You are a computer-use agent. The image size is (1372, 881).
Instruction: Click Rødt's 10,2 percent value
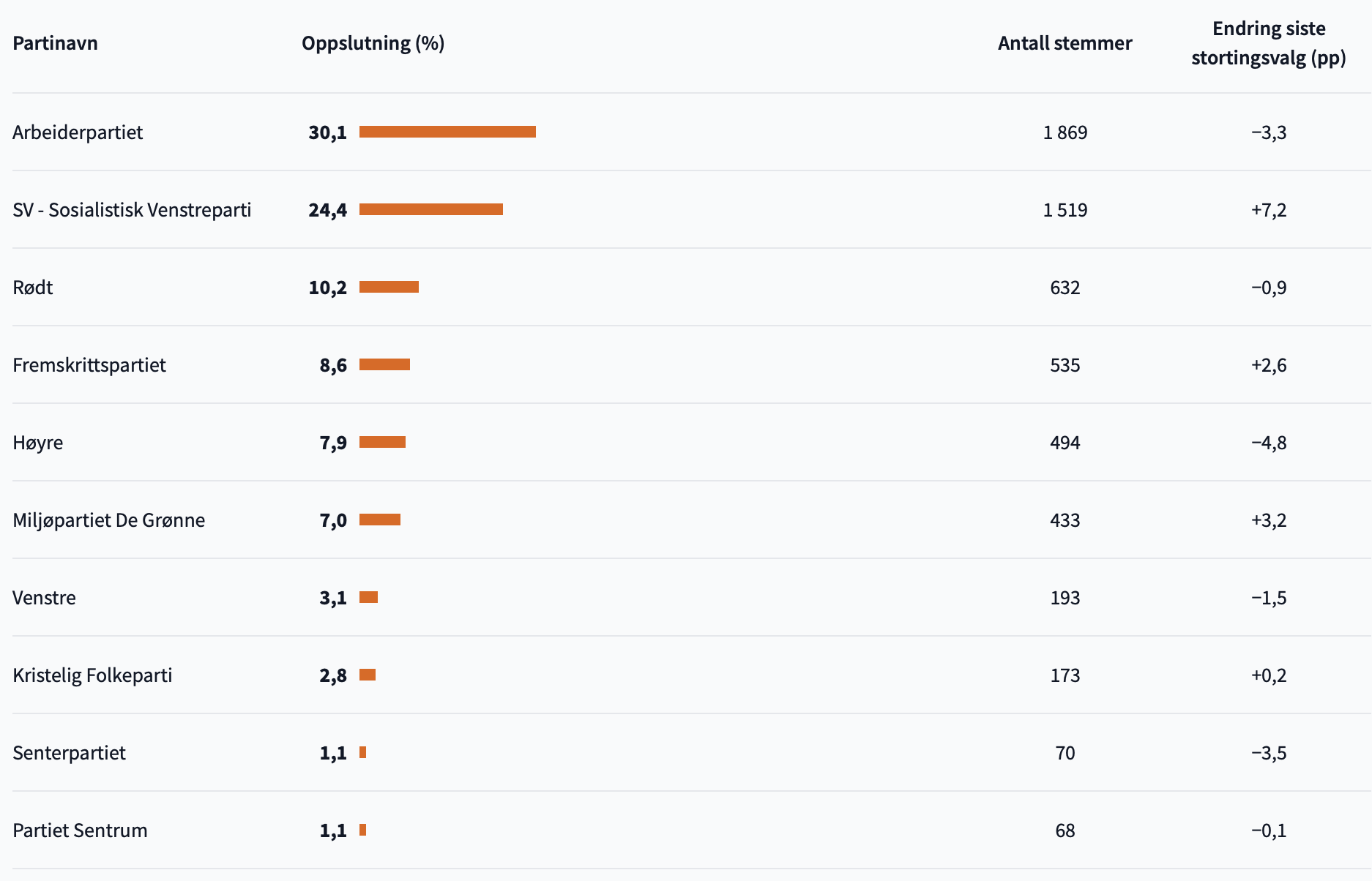click(x=327, y=288)
